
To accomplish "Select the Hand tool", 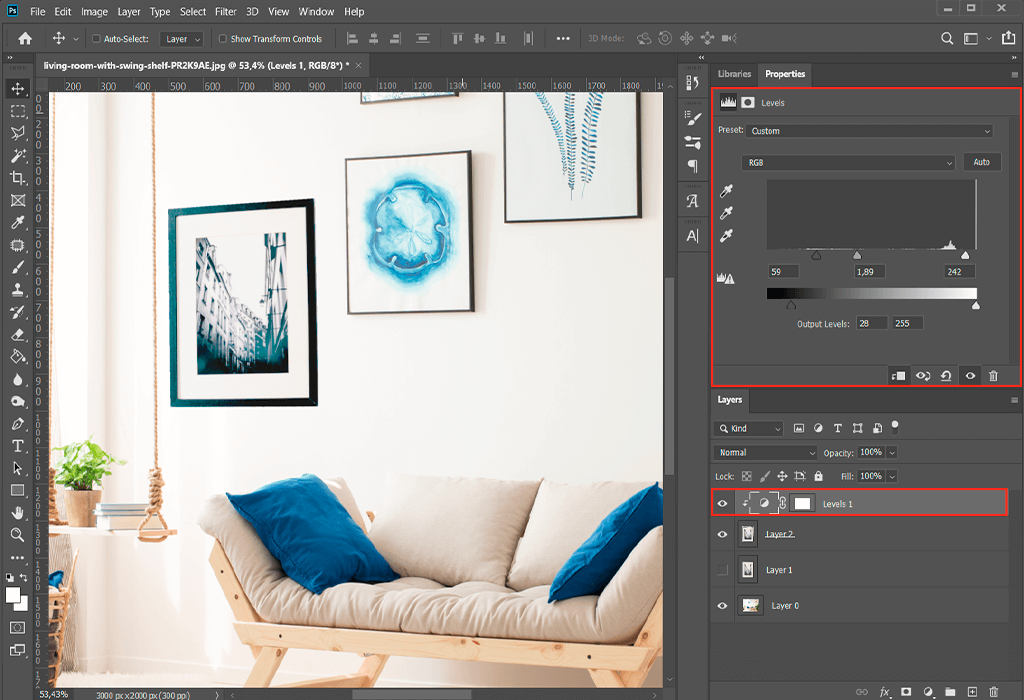I will click(x=18, y=513).
